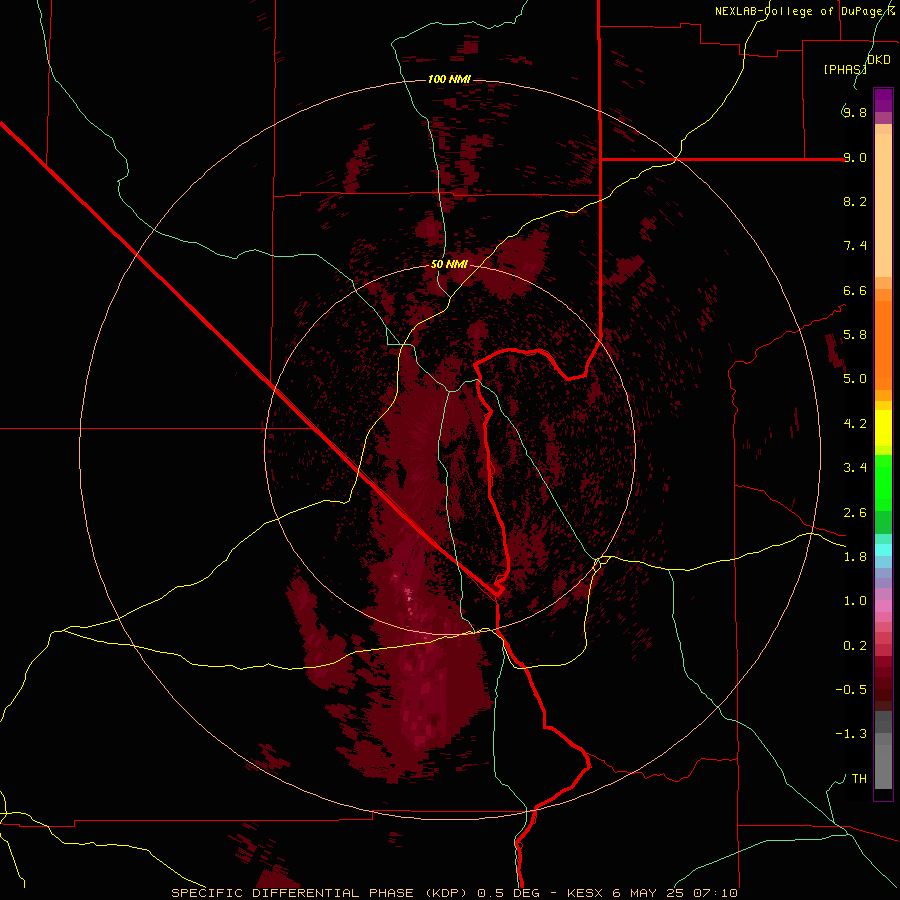Pick the gray band at the color bar bottom
Image resolution: width=900 pixels, height=900 pixels.
883,767
